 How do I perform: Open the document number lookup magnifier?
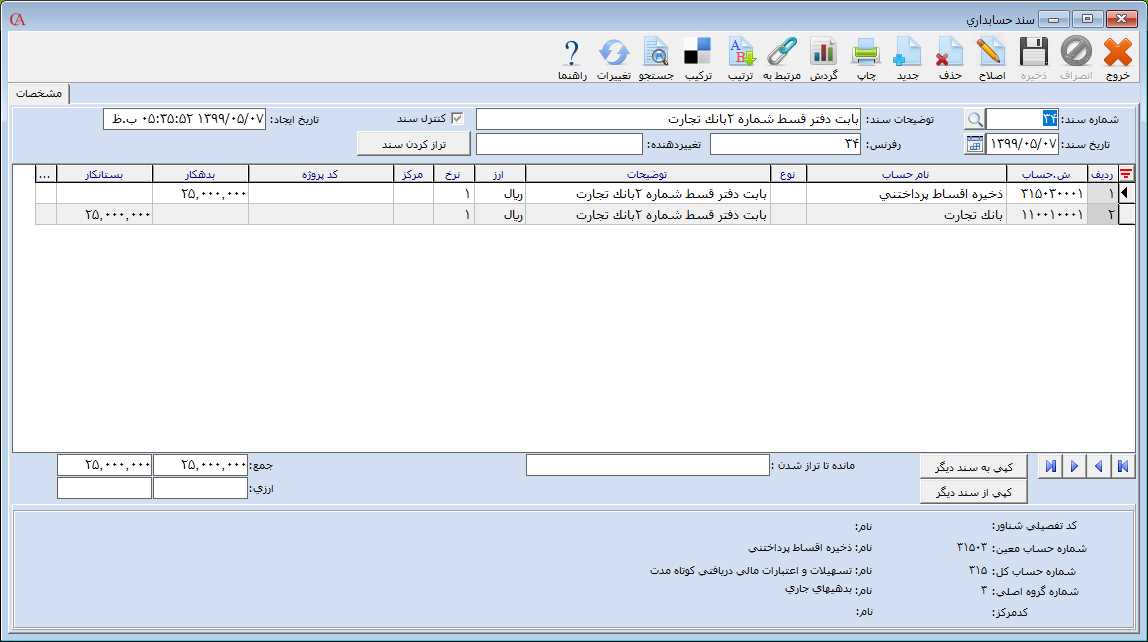(975, 118)
